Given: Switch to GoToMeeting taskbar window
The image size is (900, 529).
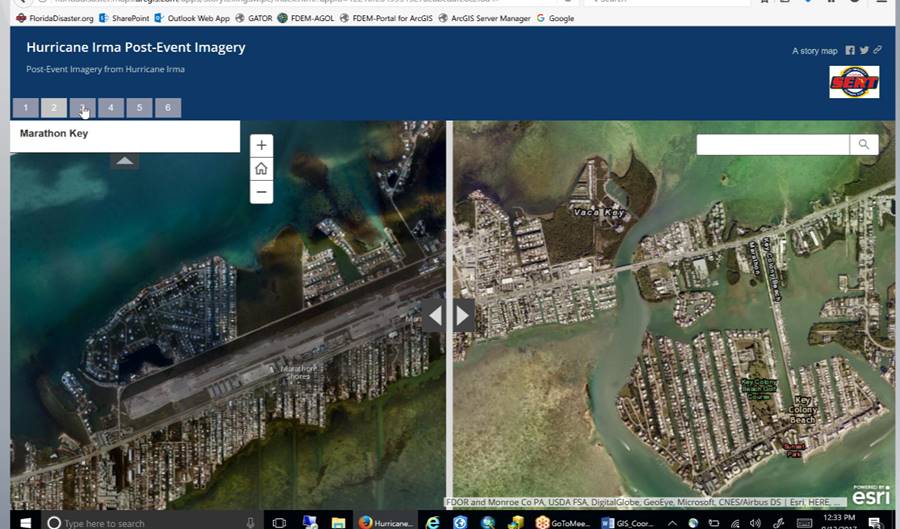Looking at the screenshot, I should [564, 522].
